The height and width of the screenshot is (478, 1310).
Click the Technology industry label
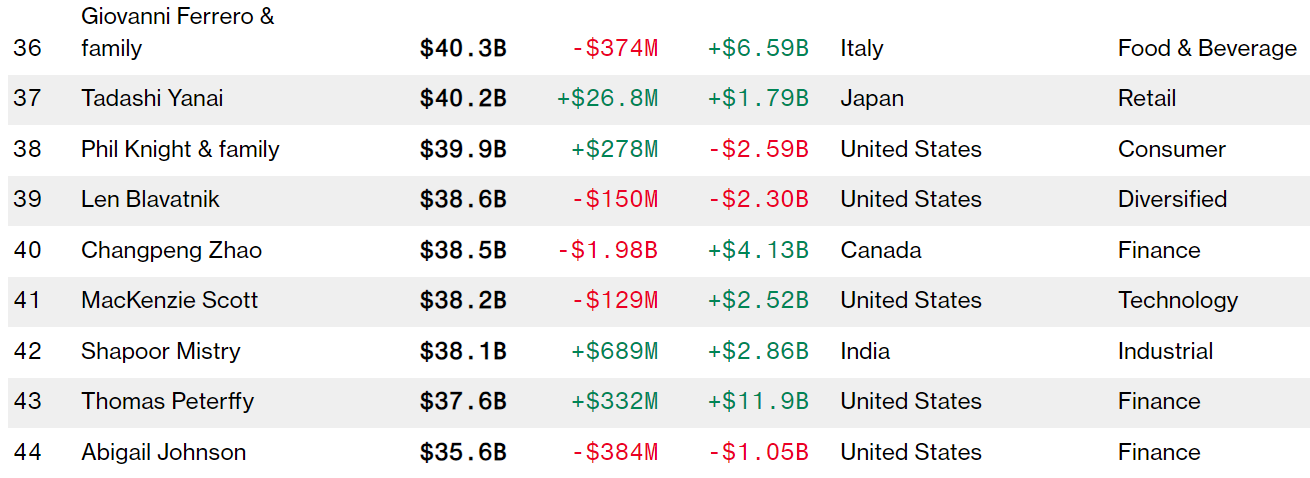point(1178,300)
